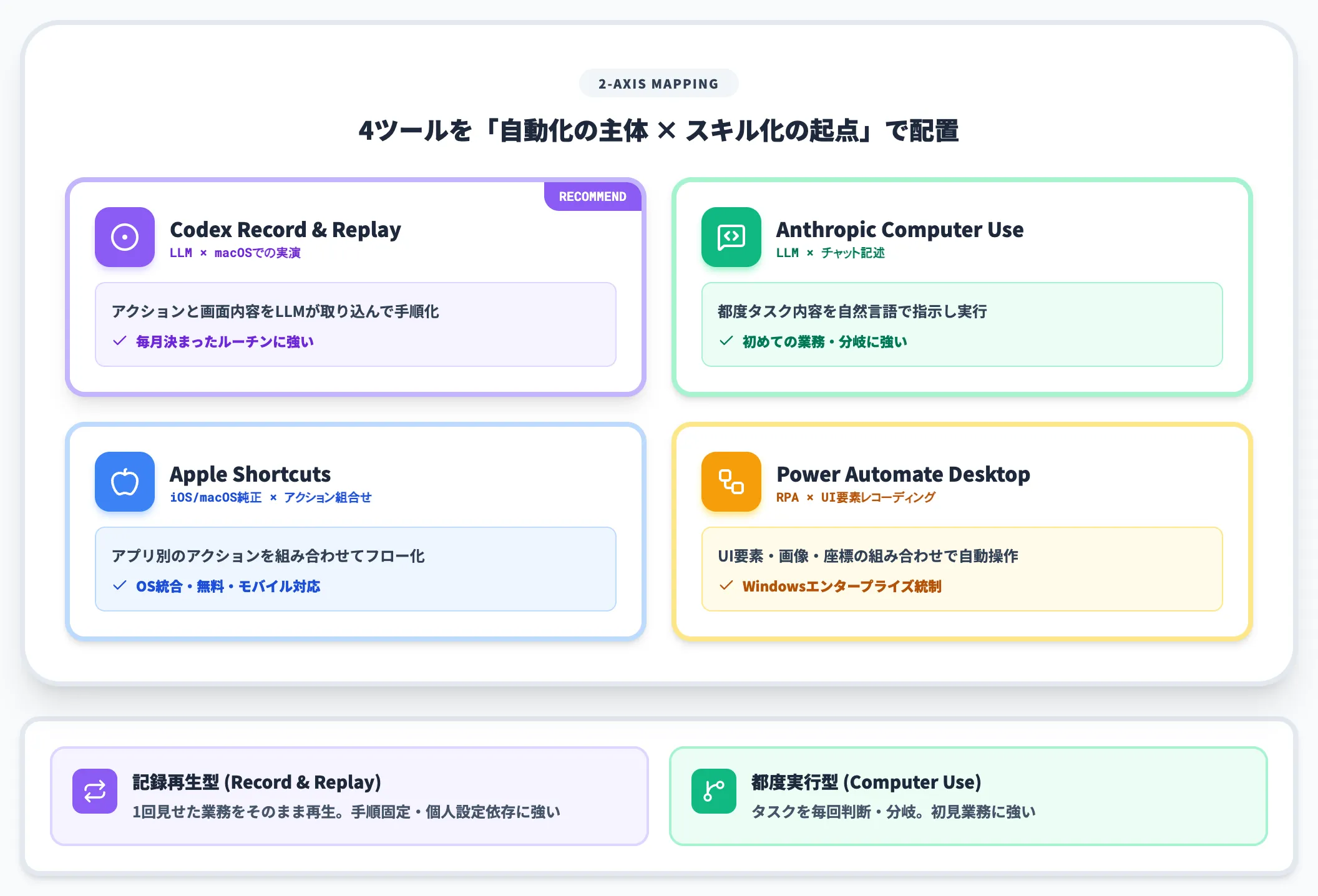
Task: Click text アクションと画面内容をLLMが取り込んで手順化
Action: pyautogui.click(x=275, y=311)
